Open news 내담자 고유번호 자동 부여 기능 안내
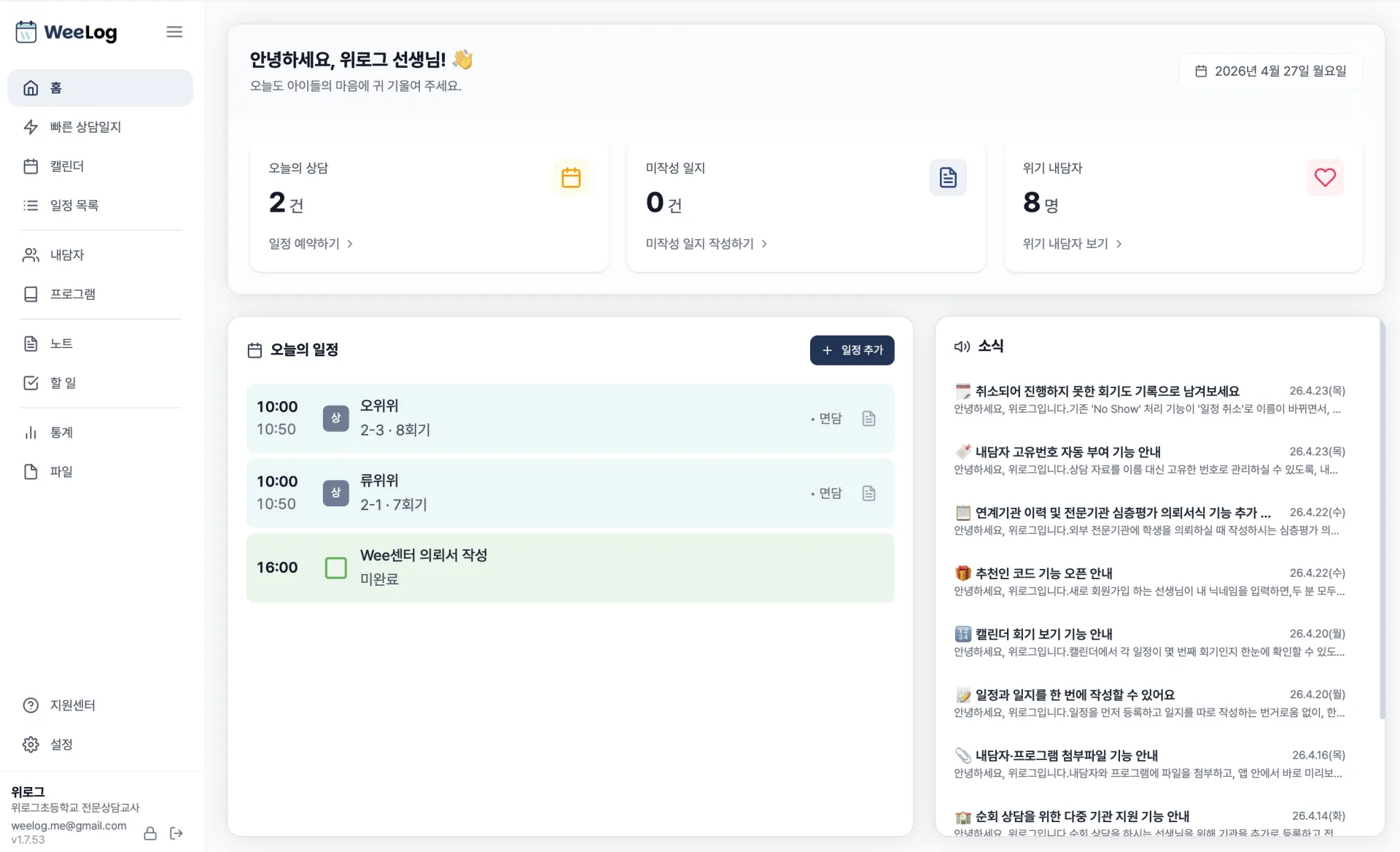 [1149, 460]
